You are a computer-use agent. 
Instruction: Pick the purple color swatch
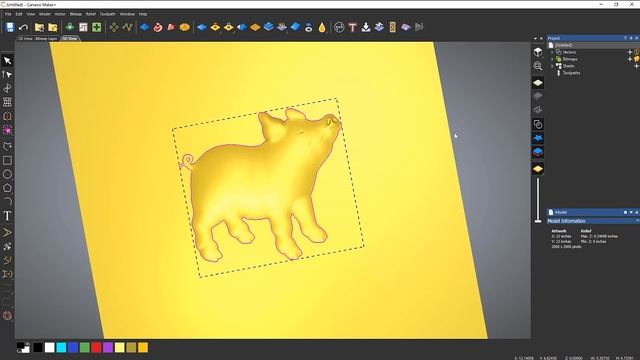point(108,347)
